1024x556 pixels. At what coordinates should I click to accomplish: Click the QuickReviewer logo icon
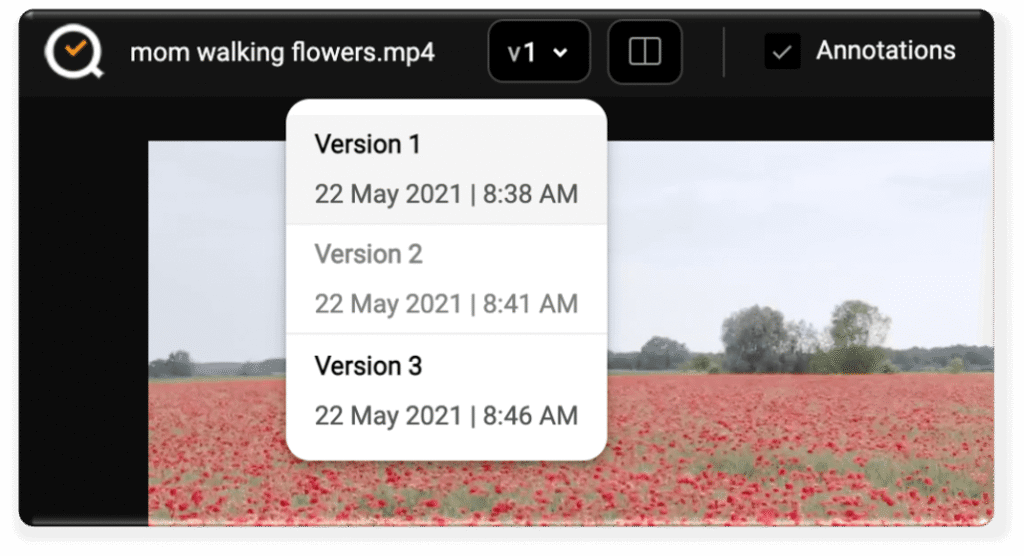coord(74,52)
